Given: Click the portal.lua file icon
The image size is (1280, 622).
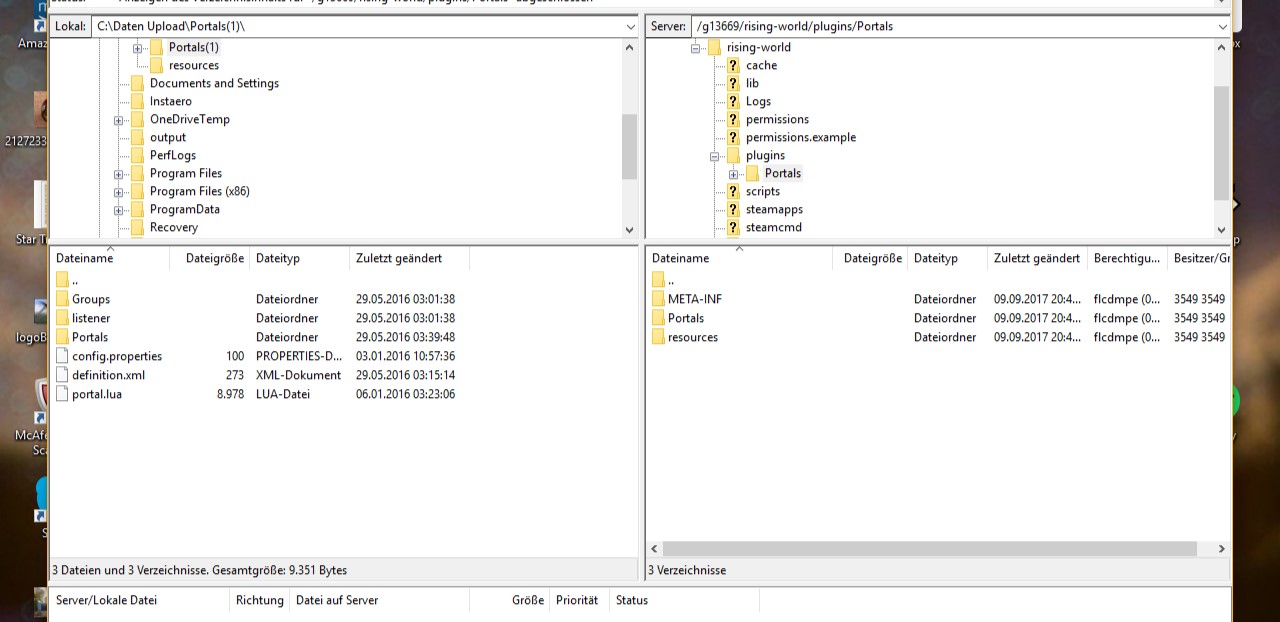Looking at the screenshot, I should pyautogui.click(x=62, y=394).
